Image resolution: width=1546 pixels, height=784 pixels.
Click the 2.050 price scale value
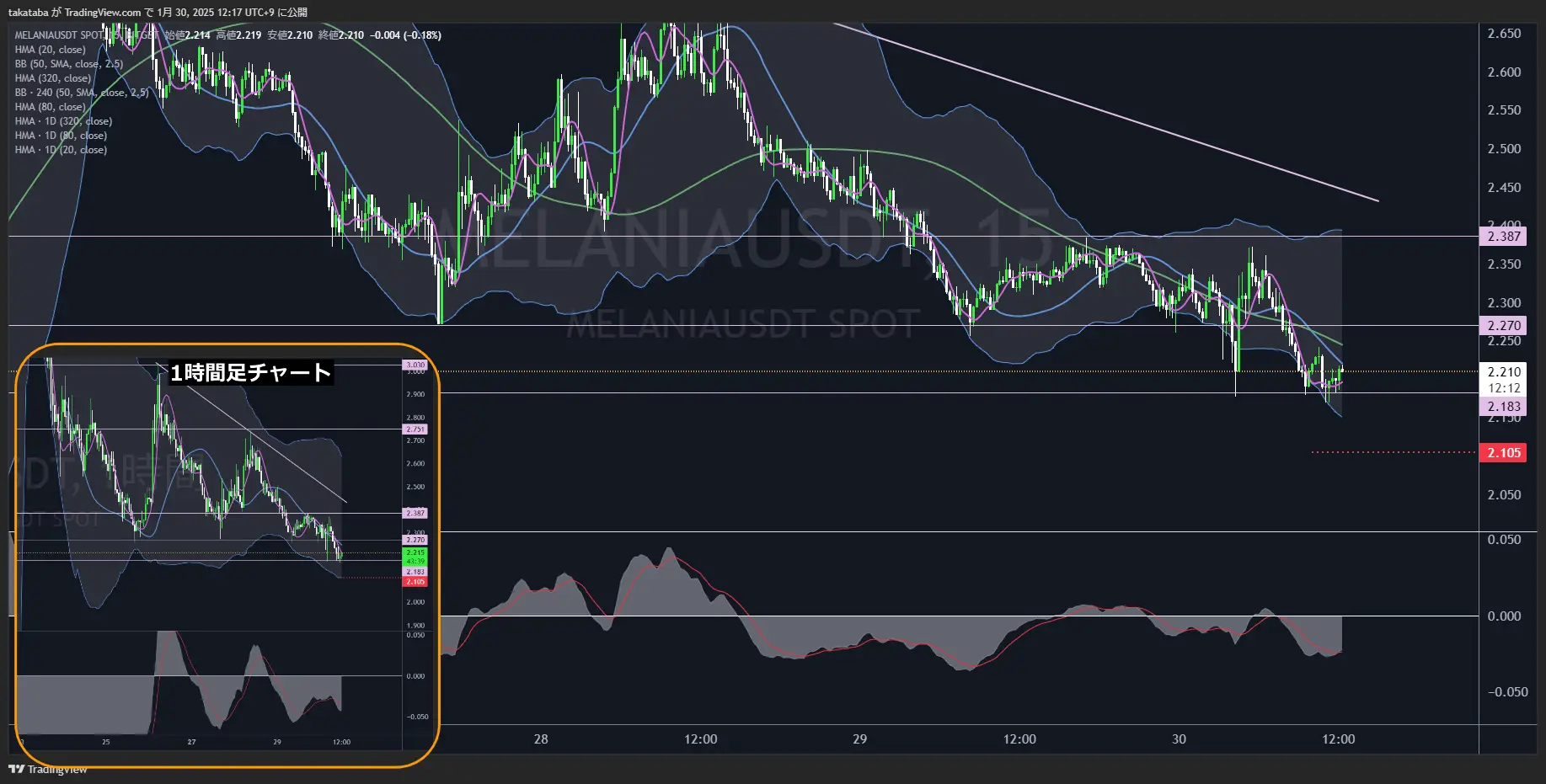coord(1504,495)
